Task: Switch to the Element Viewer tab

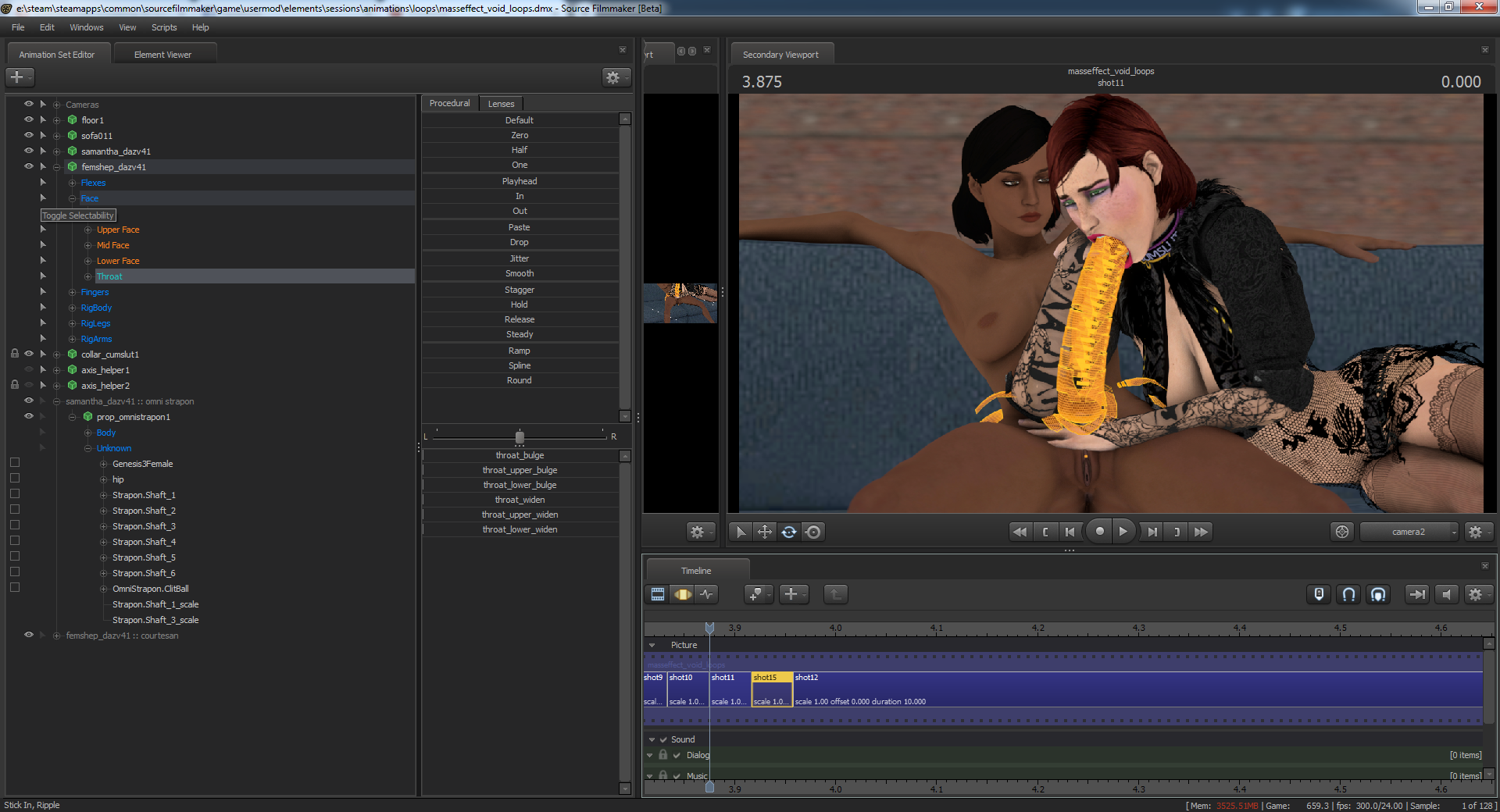Action: (x=162, y=55)
